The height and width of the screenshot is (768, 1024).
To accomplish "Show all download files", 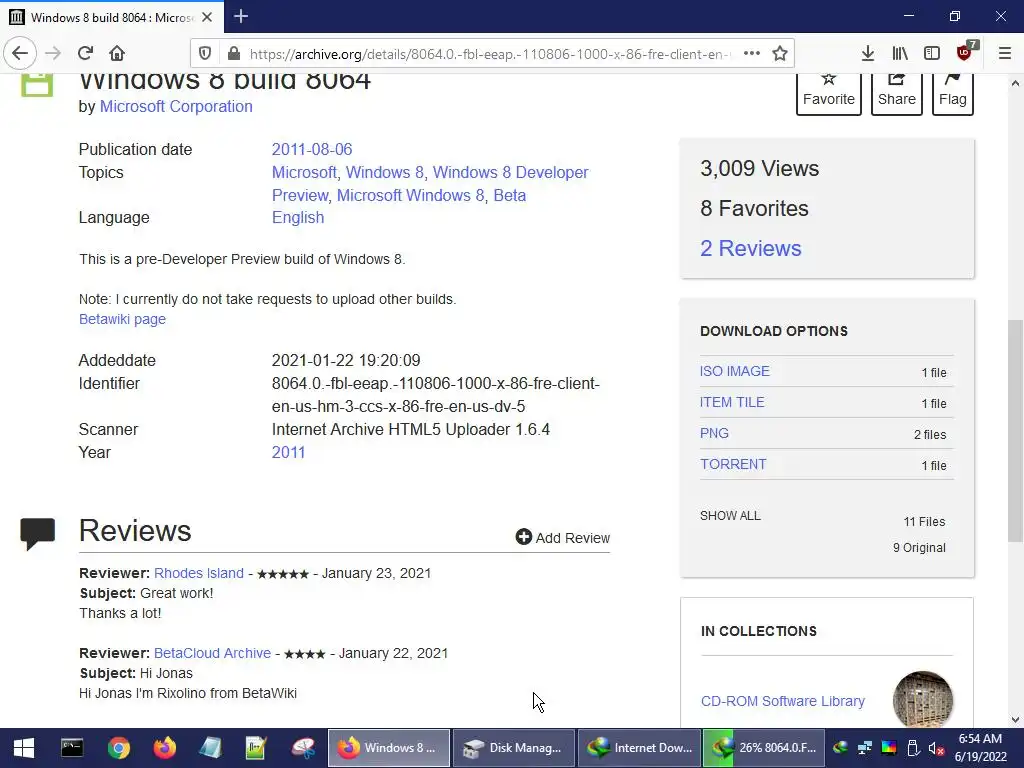I will click(730, 516).
